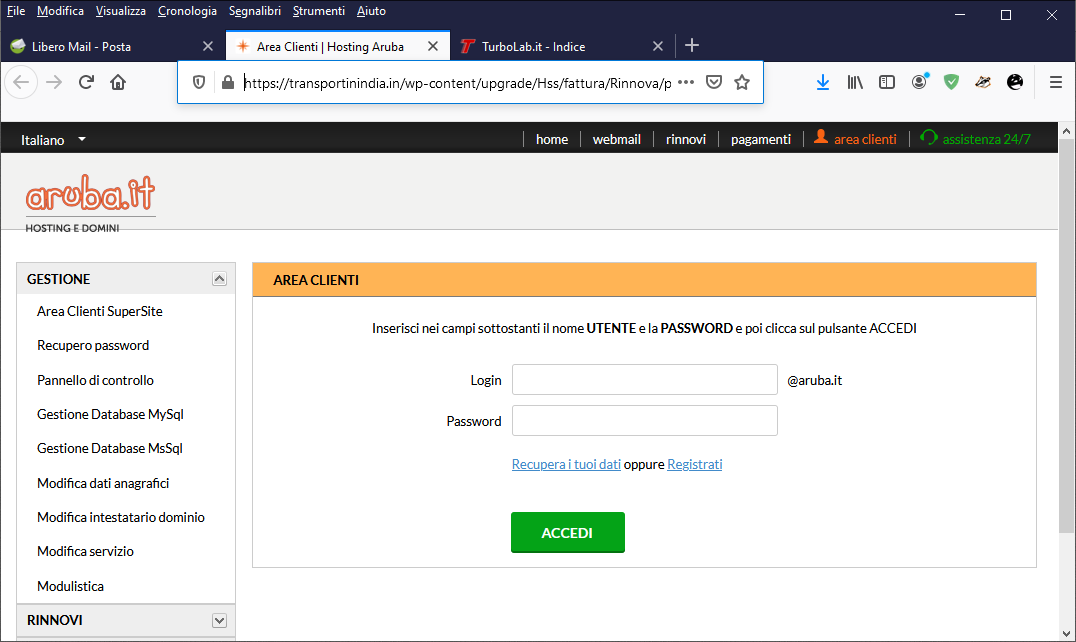Open the pagamenti navigation link
Viewport: 1076px width, 642px height.
click(x=760, y=139)
